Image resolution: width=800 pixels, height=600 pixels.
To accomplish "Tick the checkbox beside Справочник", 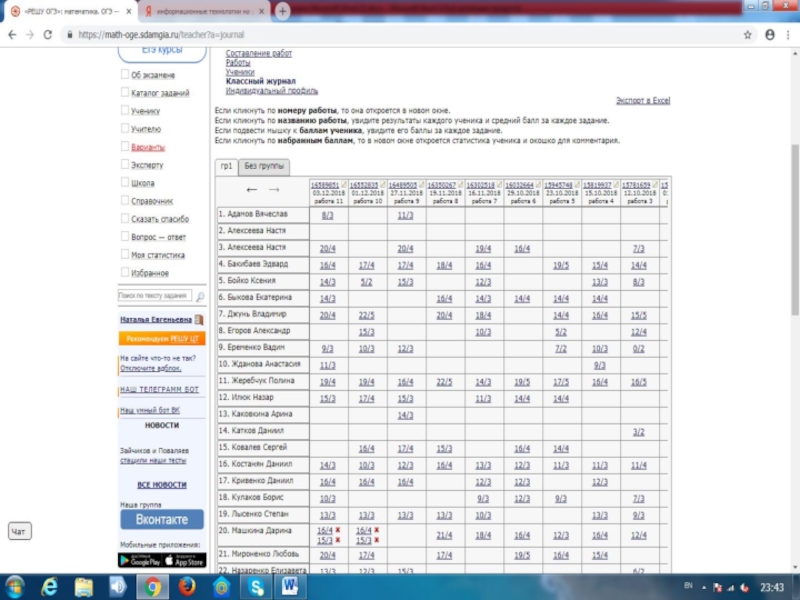I will (x=124, y=201).
